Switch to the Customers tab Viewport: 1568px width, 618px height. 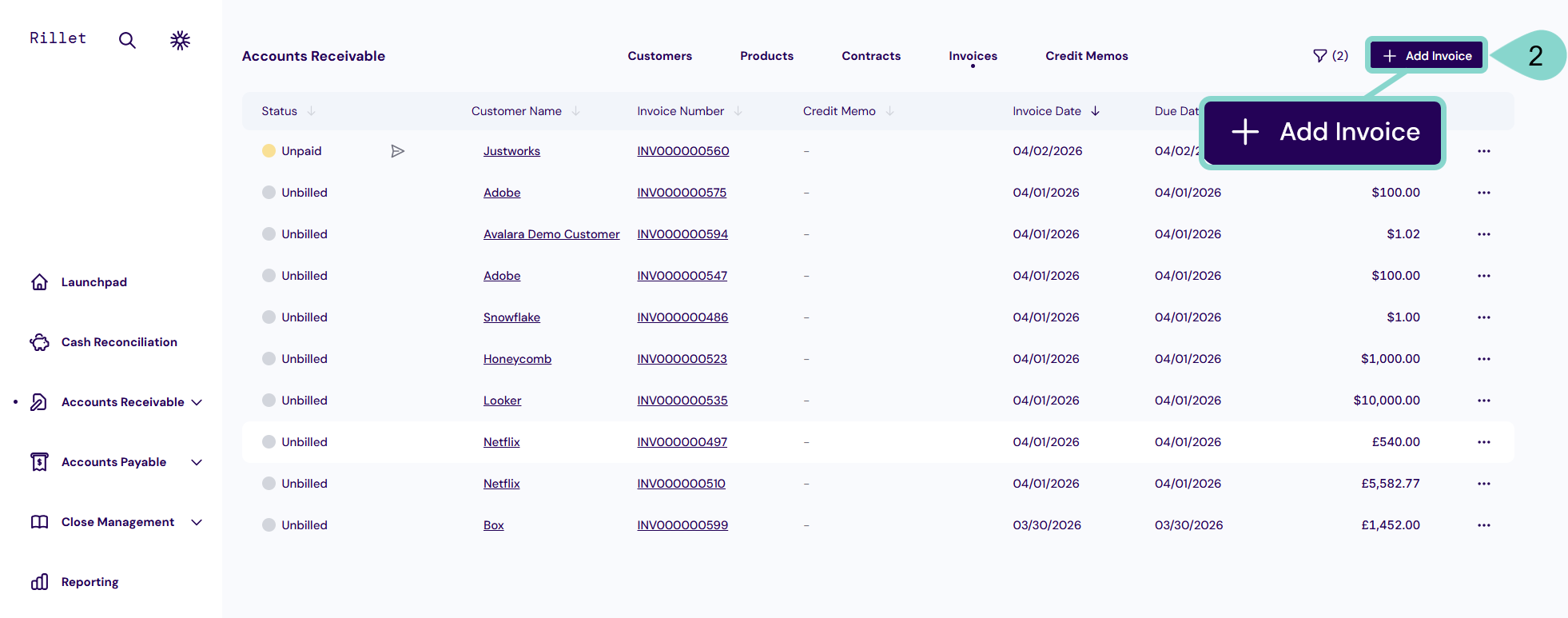point(659,56)
